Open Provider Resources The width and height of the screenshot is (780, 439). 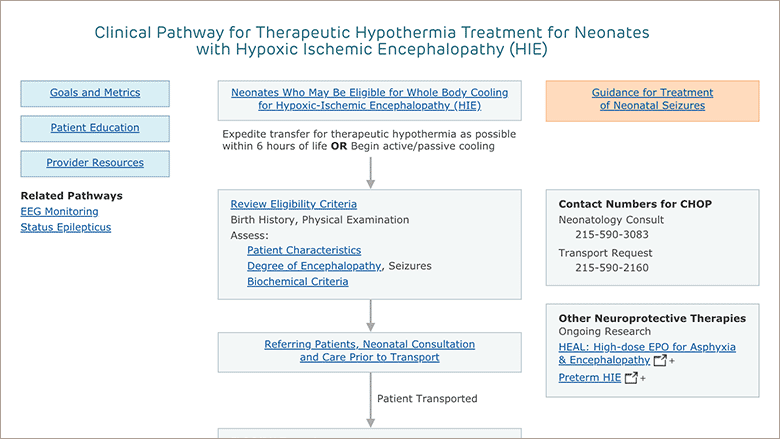tap(95, 163)
